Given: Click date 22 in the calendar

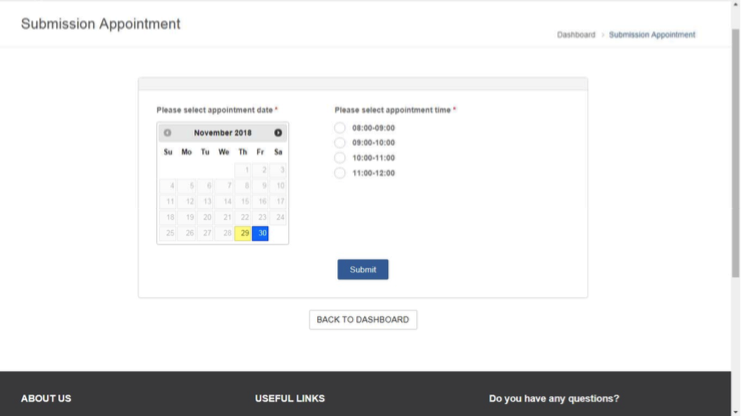Looking at the screenshot, I should point(243,217).
